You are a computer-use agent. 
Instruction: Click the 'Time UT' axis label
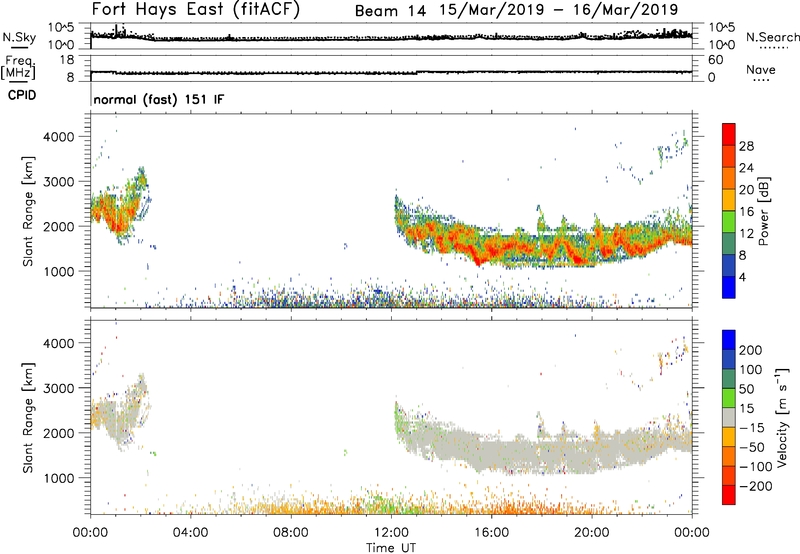[391, 548]
